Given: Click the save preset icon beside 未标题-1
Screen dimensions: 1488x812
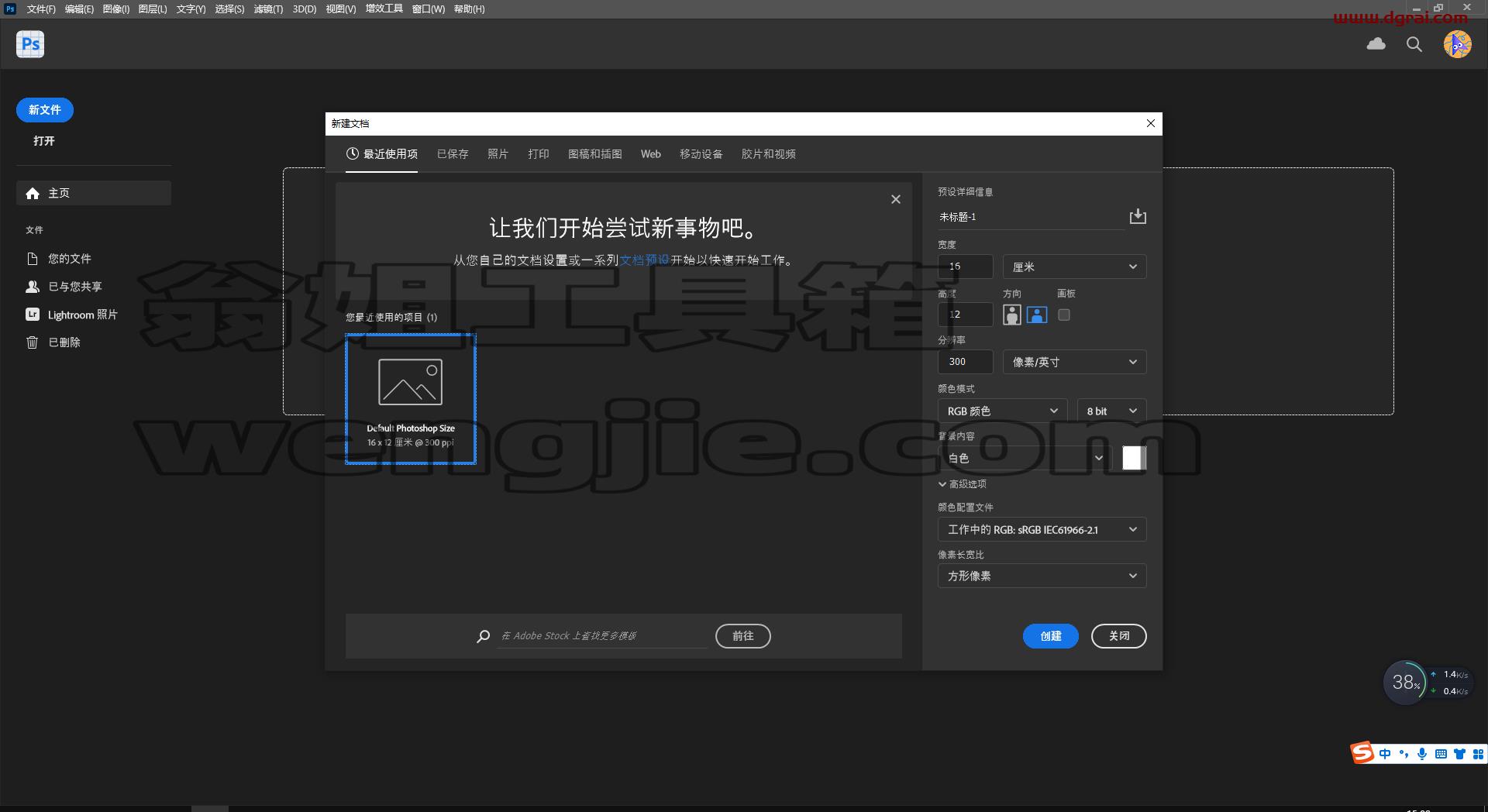Looking at the screenshot, I should (x=1138, y=216).
